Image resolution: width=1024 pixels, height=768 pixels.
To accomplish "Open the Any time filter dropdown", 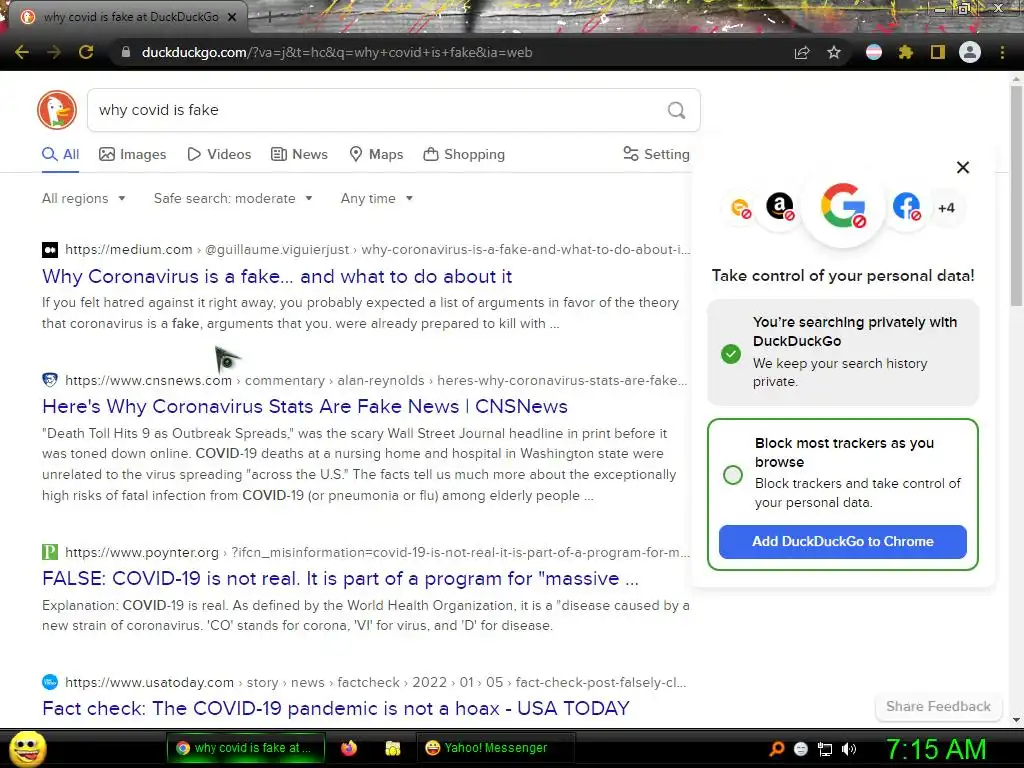I will pos(377,198).
